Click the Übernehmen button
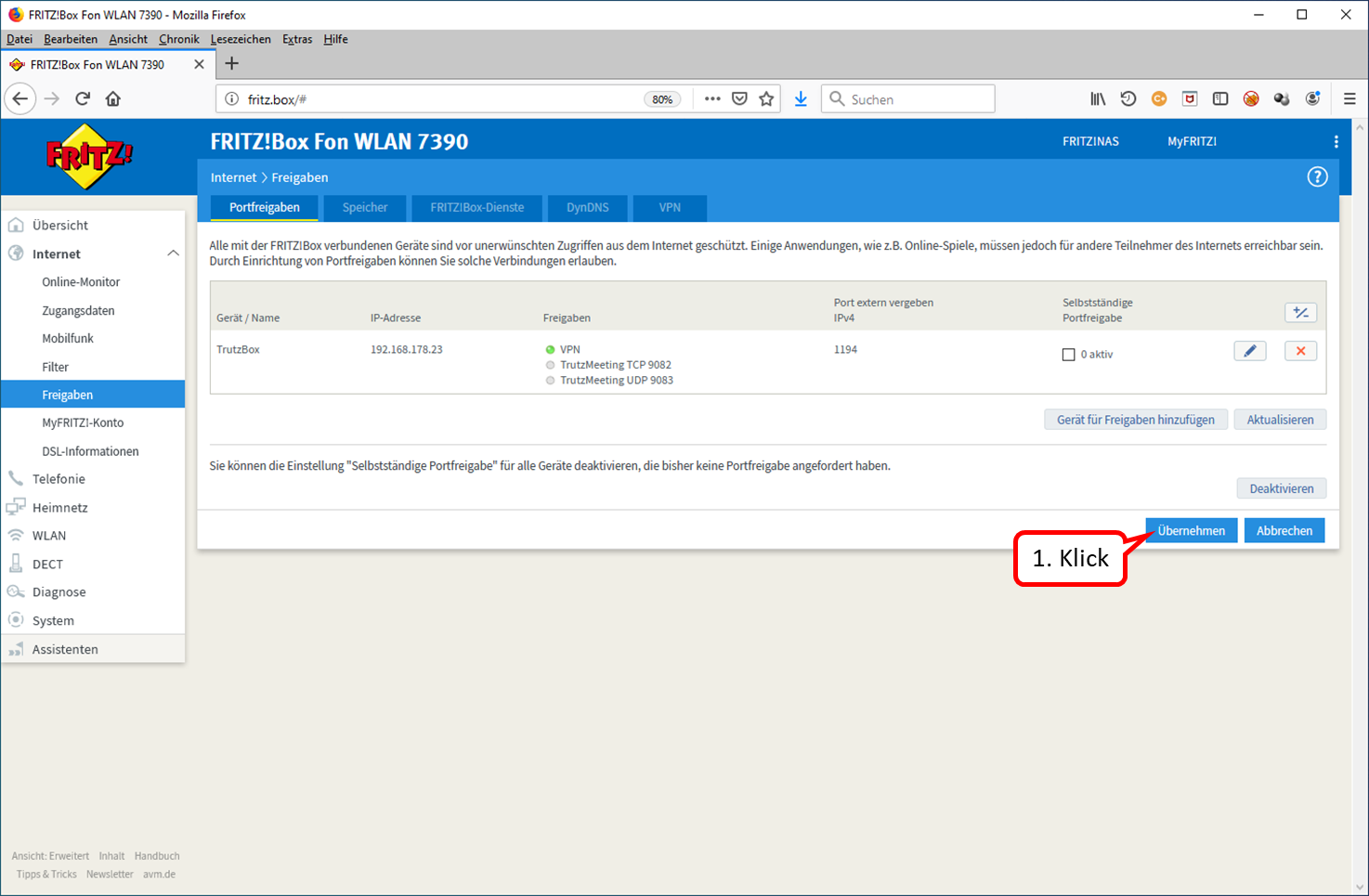Screen dimensions: 1369x896 click(x=1191, y=530)
